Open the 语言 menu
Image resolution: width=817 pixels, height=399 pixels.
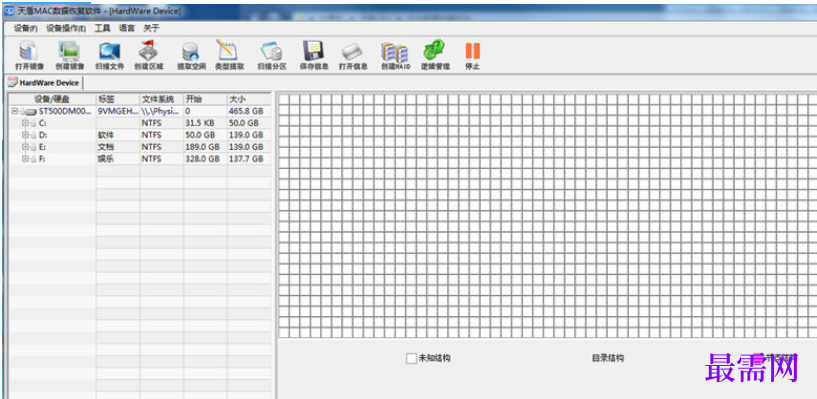click(127, 29)
